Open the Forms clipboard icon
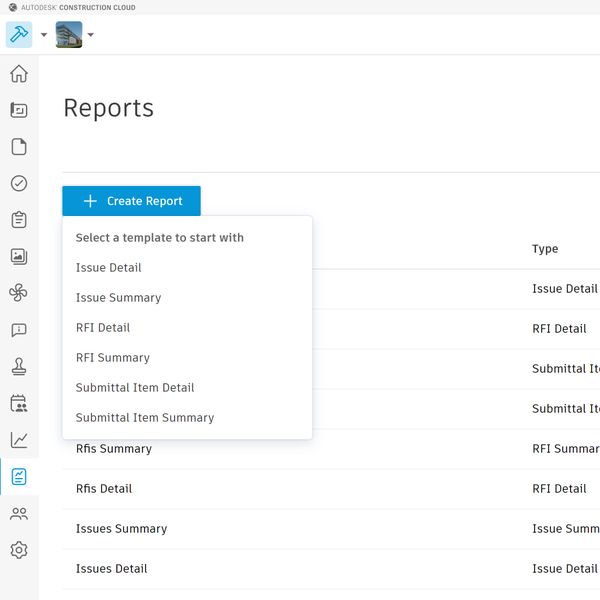This screenshot has width=600, height=600. (x=19, y=220)
